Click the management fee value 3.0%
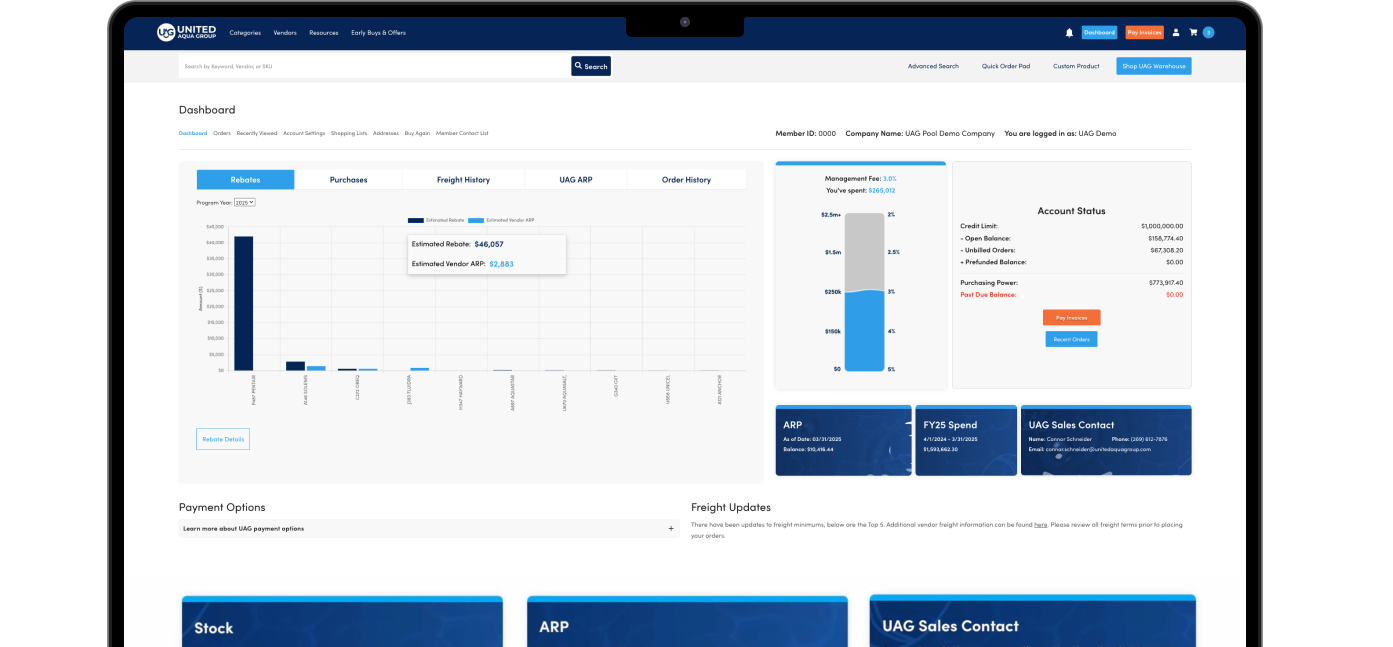 890,178
